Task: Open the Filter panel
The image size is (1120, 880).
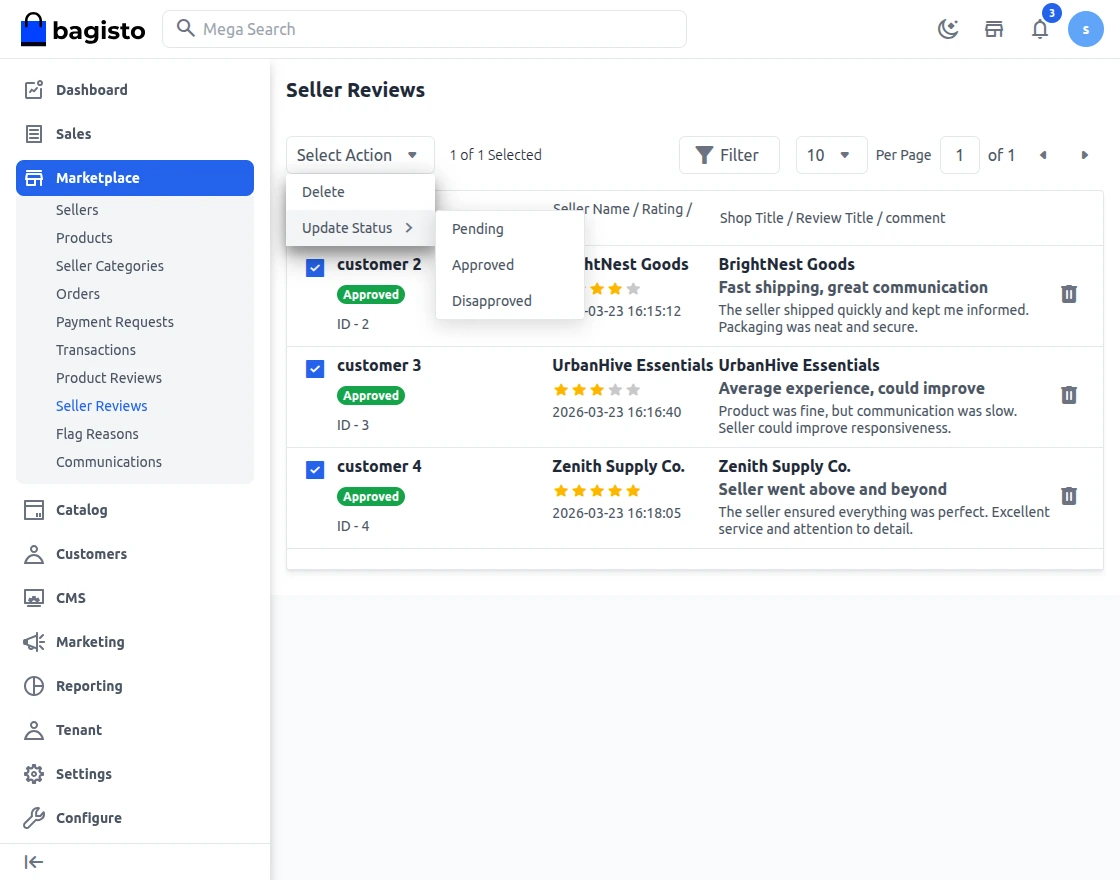Action: point(728,155)
